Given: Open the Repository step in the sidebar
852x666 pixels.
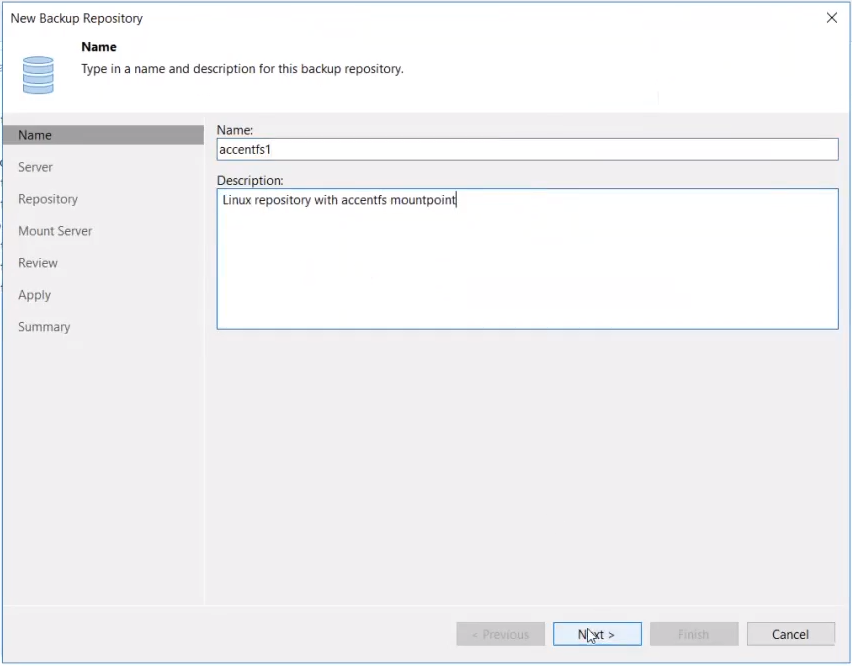Looking at the screenshot, I should 48,199.
